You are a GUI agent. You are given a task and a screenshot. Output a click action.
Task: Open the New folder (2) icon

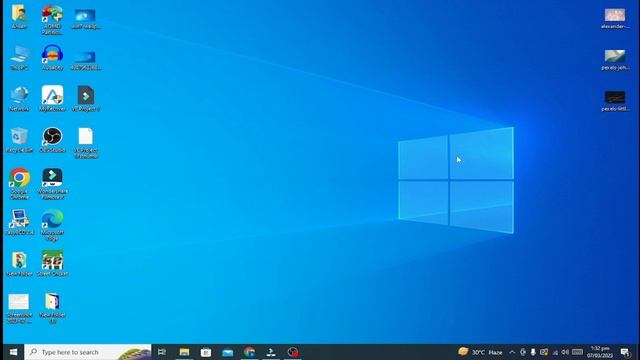click(52, 309)
